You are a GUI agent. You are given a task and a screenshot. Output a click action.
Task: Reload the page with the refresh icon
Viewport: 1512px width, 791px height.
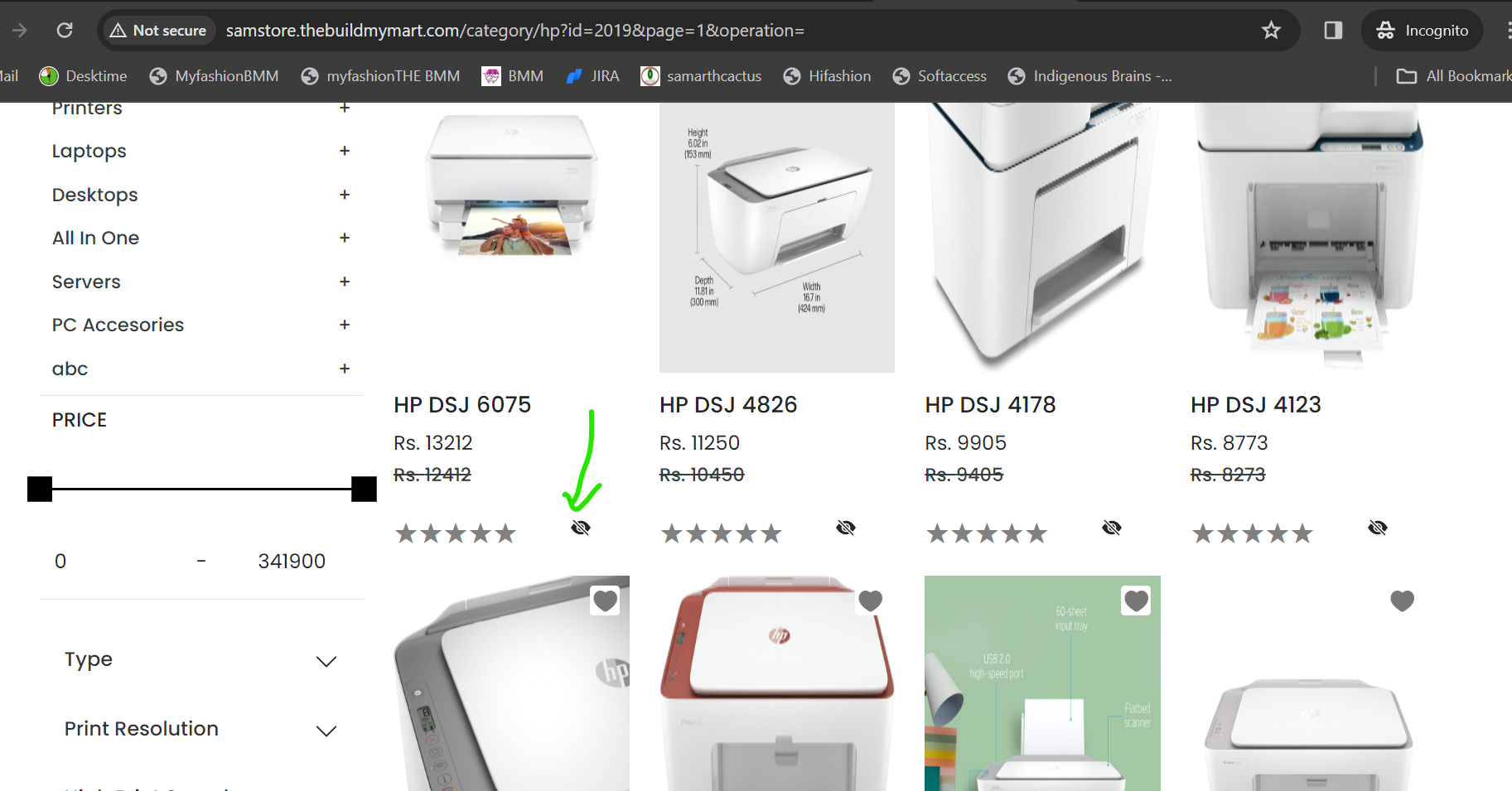pyautogui.click(x=65, y=31)
